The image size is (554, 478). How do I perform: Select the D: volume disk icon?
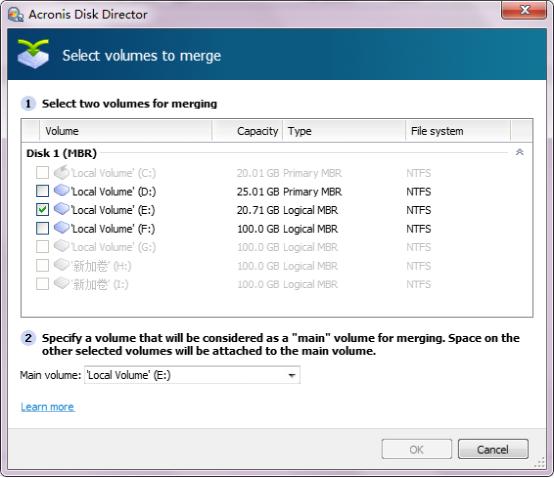tap(61, 190)
